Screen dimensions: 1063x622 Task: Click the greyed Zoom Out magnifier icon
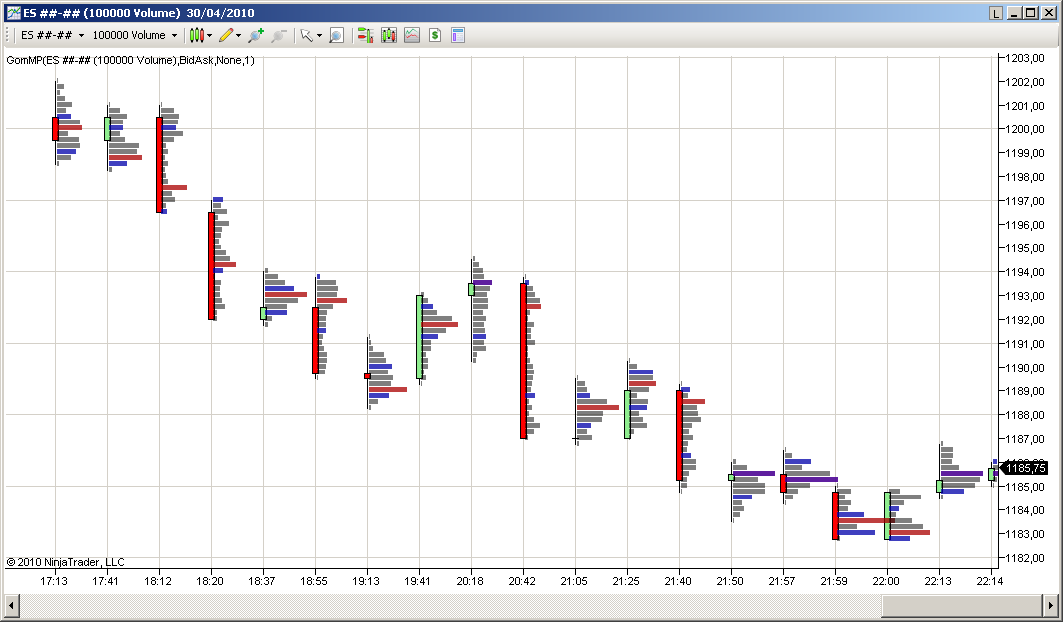(279, 35)
